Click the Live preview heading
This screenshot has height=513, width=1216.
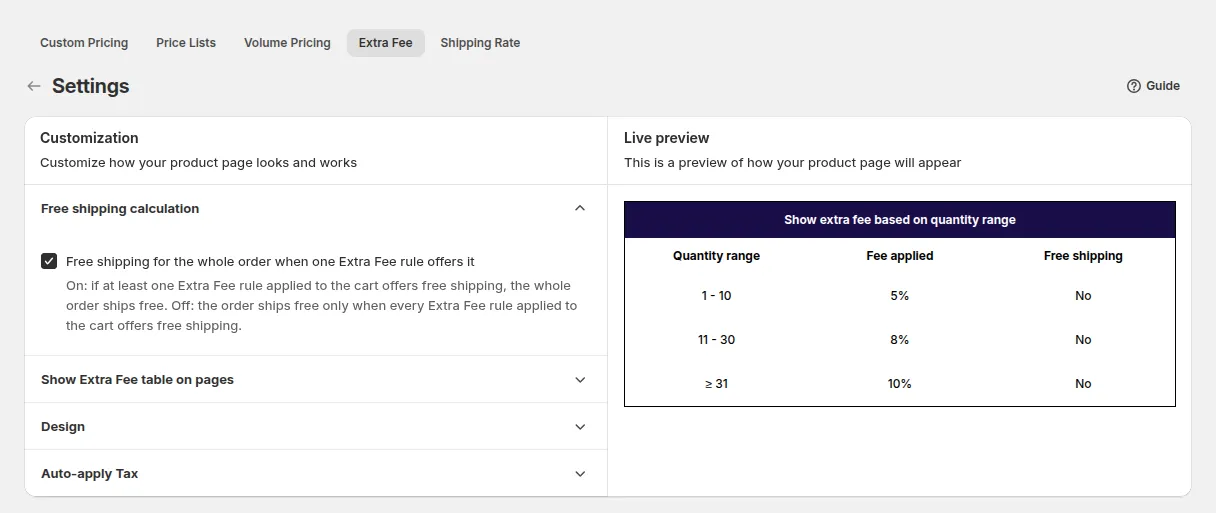(x=667, y=138)
